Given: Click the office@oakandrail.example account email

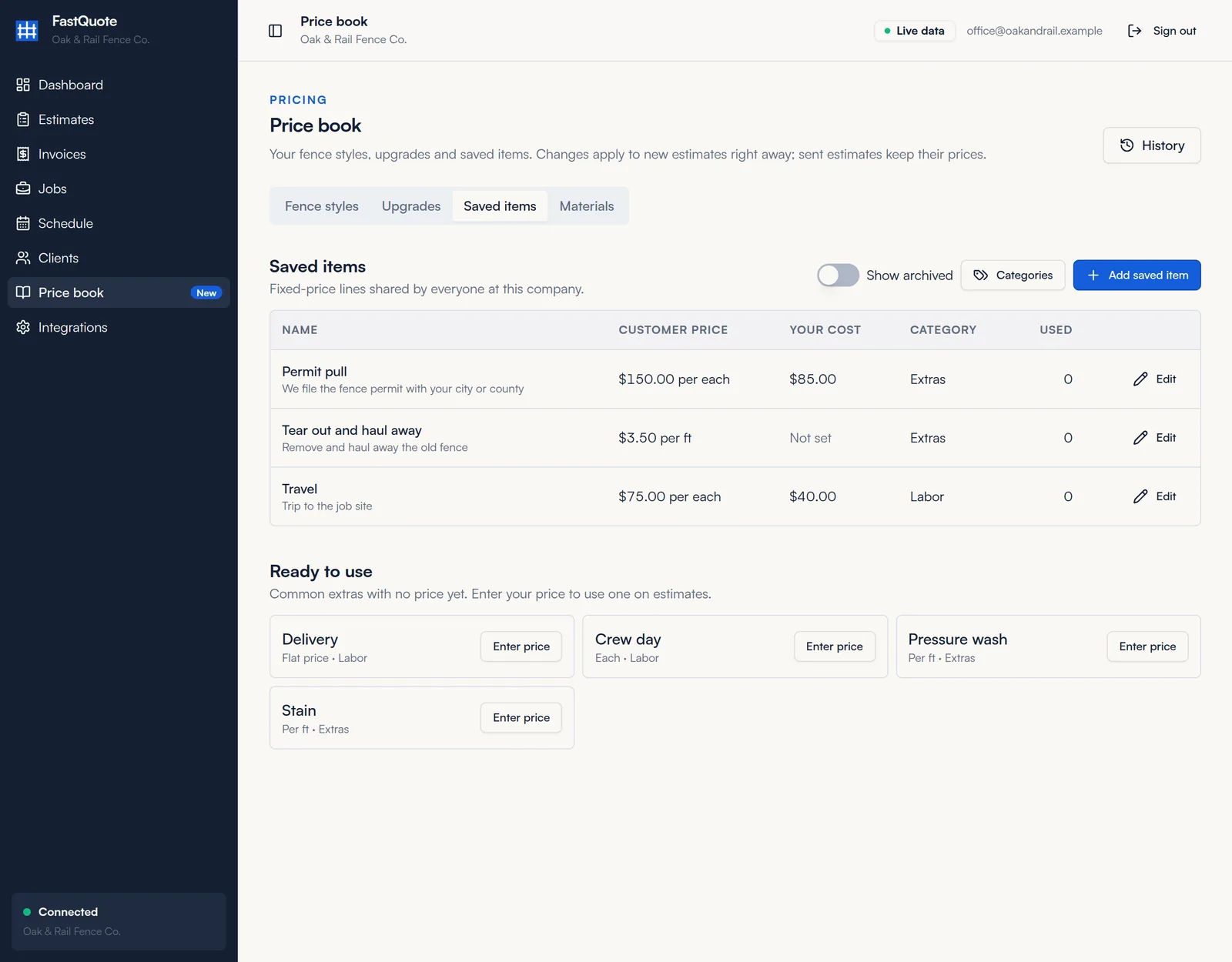Looking at the screenshot, I should (1034, 31).
